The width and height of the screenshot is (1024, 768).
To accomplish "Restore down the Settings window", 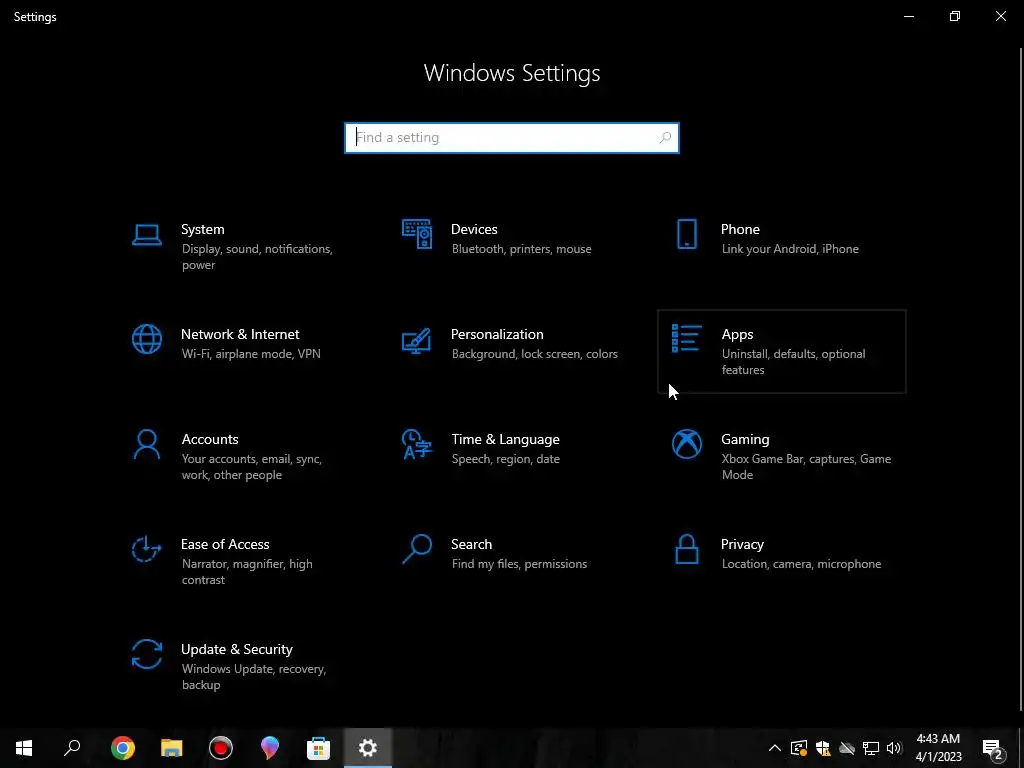I will click(x=955, y=16).
